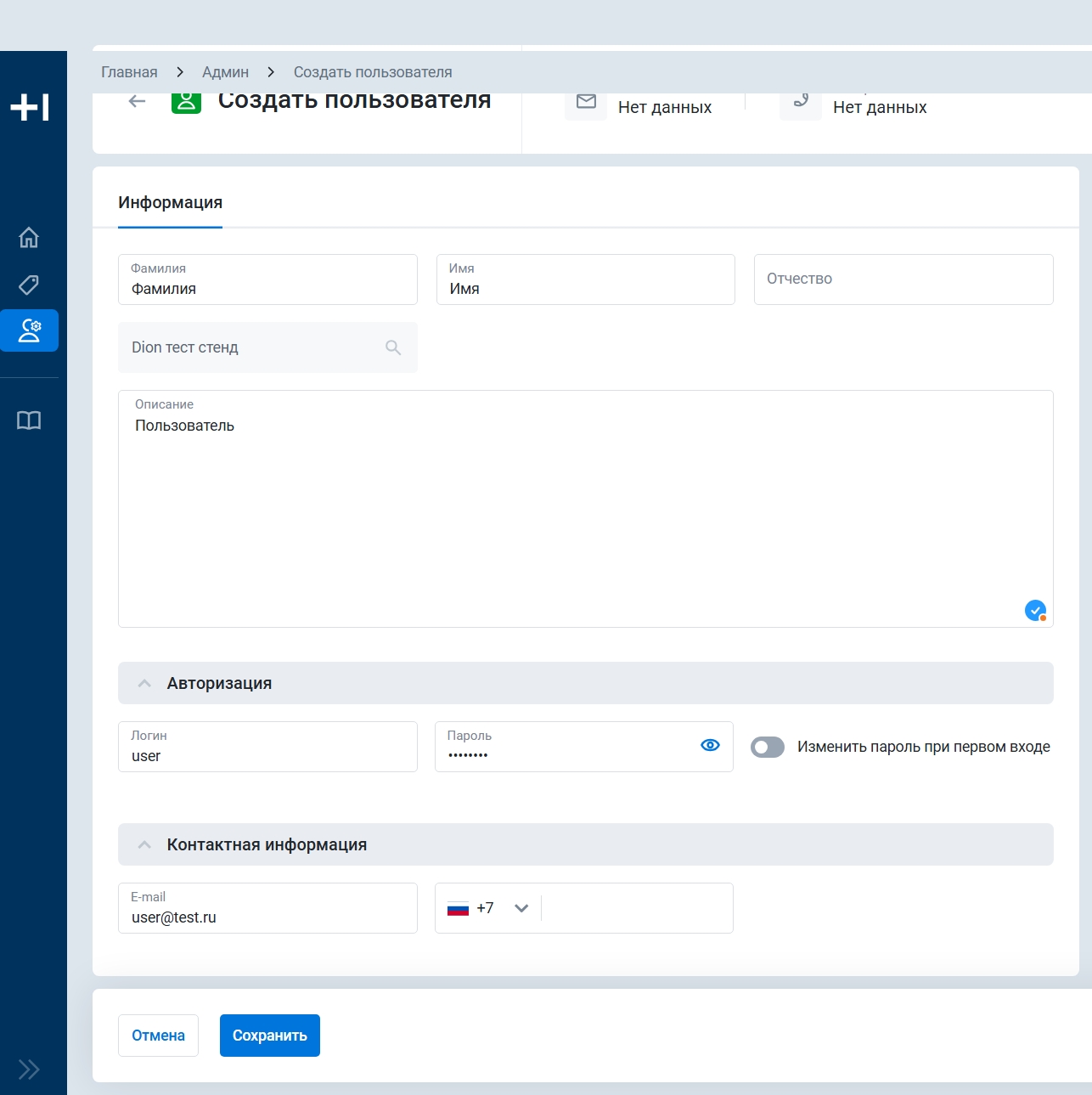Show password using the eye icon
Screen dimensions: 1092x1095
[710, 745]
